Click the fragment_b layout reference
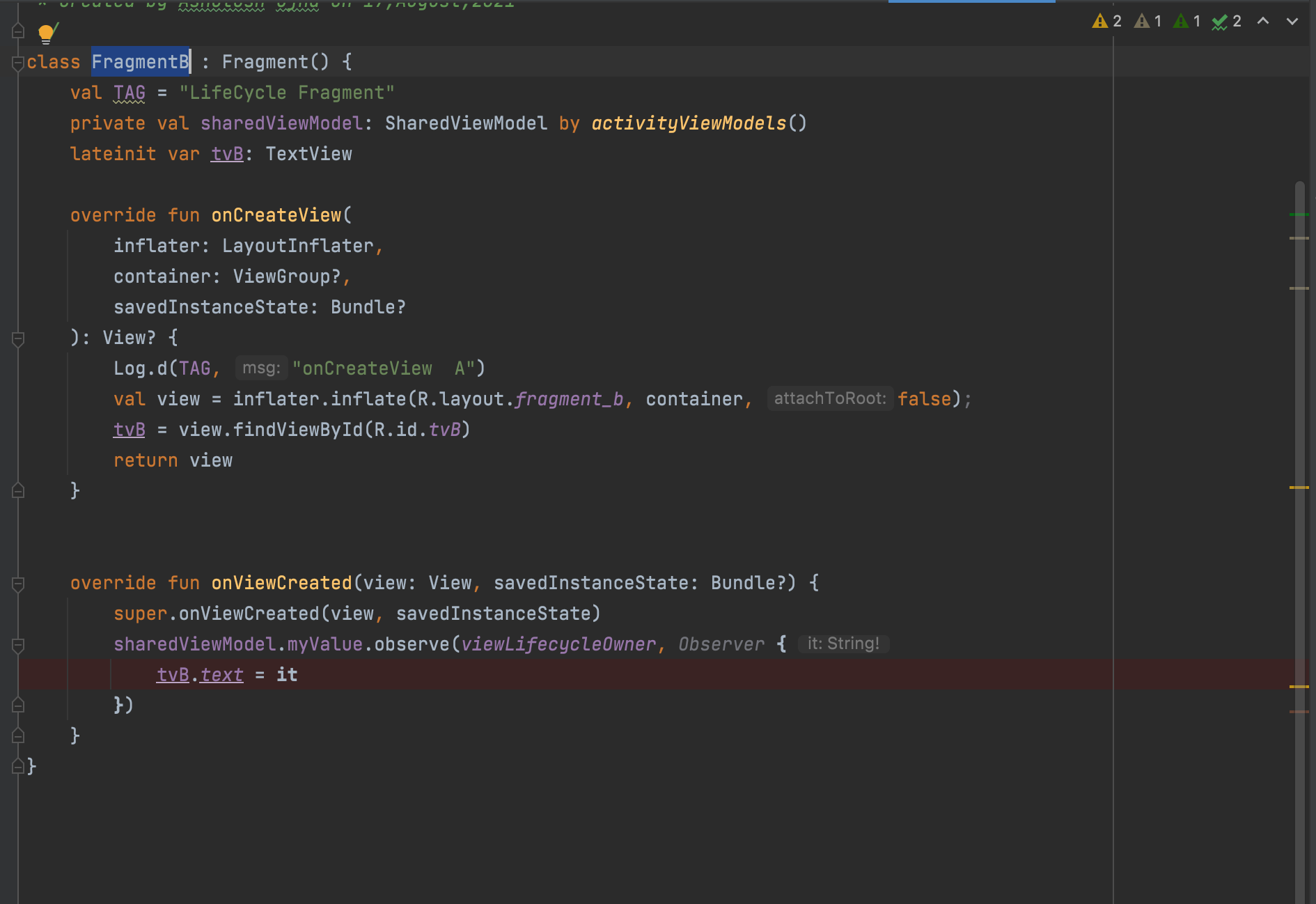The height and width of the screenshot is (904, 1316). coord(569,399)
